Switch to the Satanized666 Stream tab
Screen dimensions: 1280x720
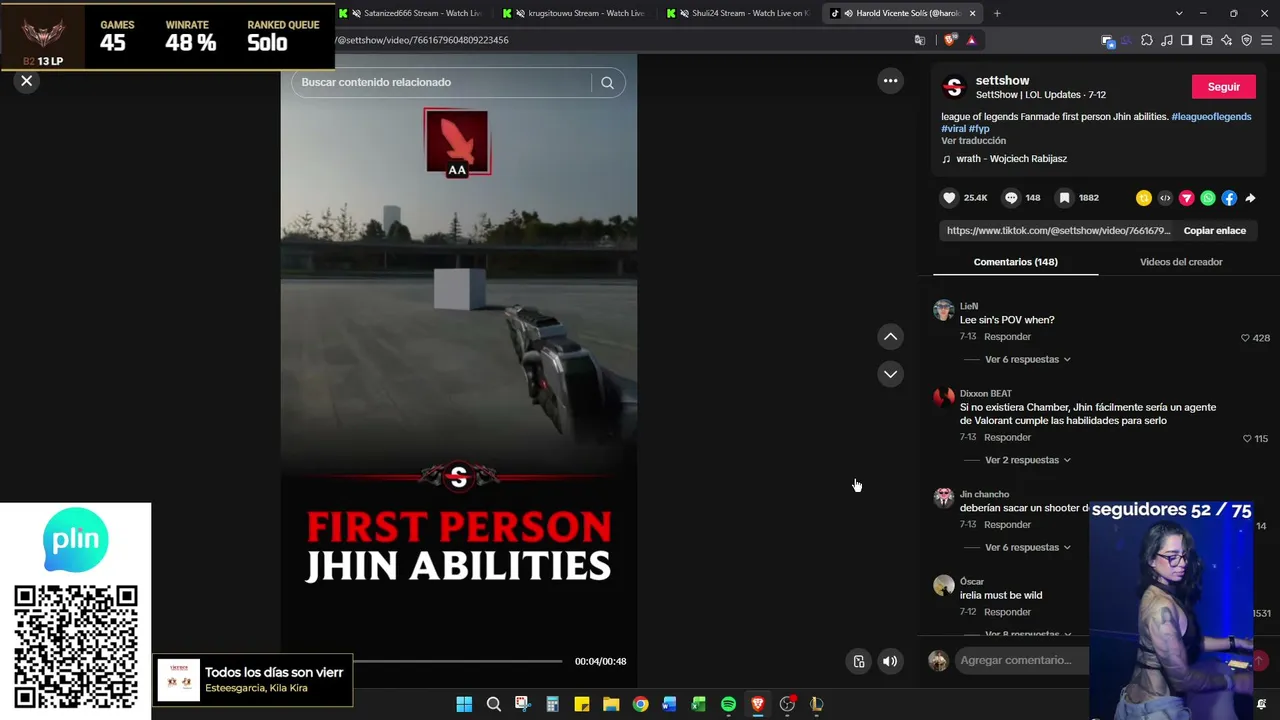410,13
